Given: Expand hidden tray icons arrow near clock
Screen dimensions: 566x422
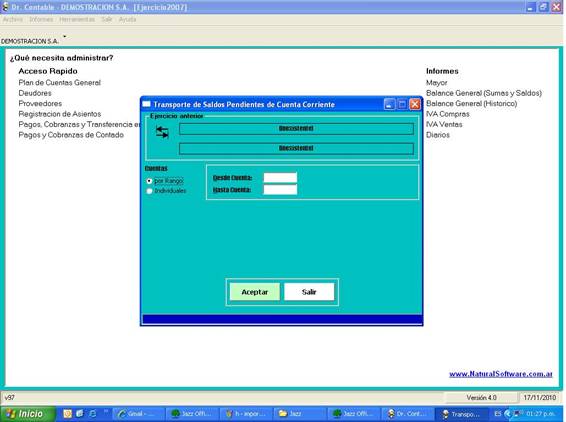Looking at the screenshot, I should pyautogui.click(x=508, y=414).
